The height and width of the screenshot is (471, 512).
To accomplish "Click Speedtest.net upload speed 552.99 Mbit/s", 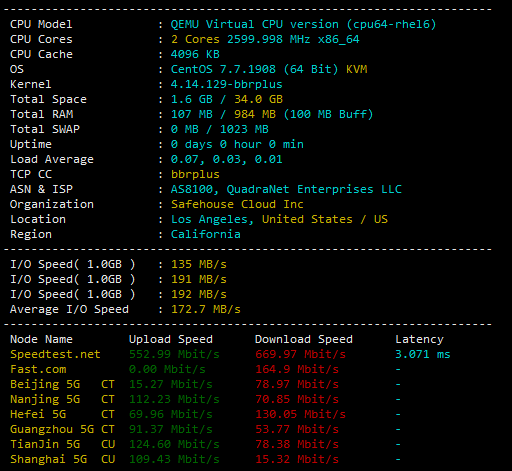I will coord(174,354).
